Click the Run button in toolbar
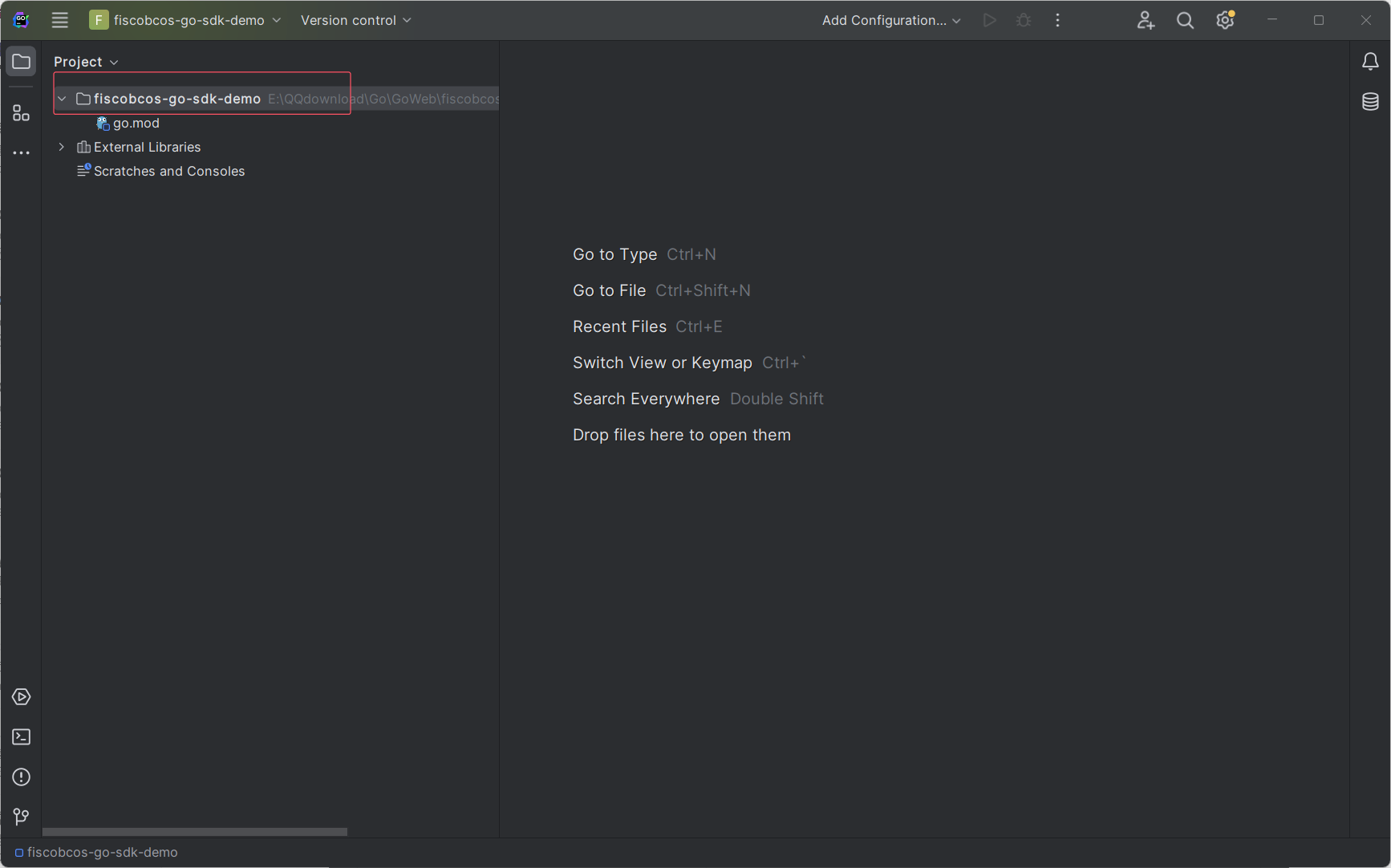The width and height of the screenshot is (1391, 868). pos(990,20)
